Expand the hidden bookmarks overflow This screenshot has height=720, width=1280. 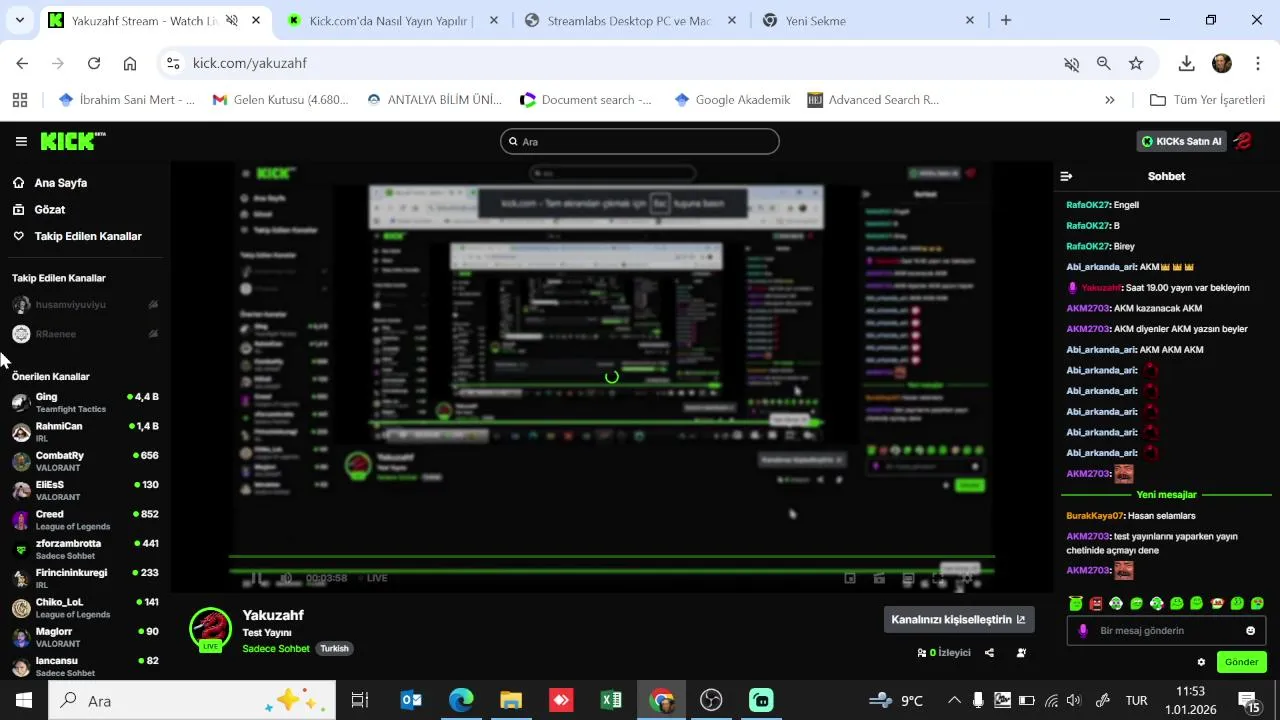1109,99
